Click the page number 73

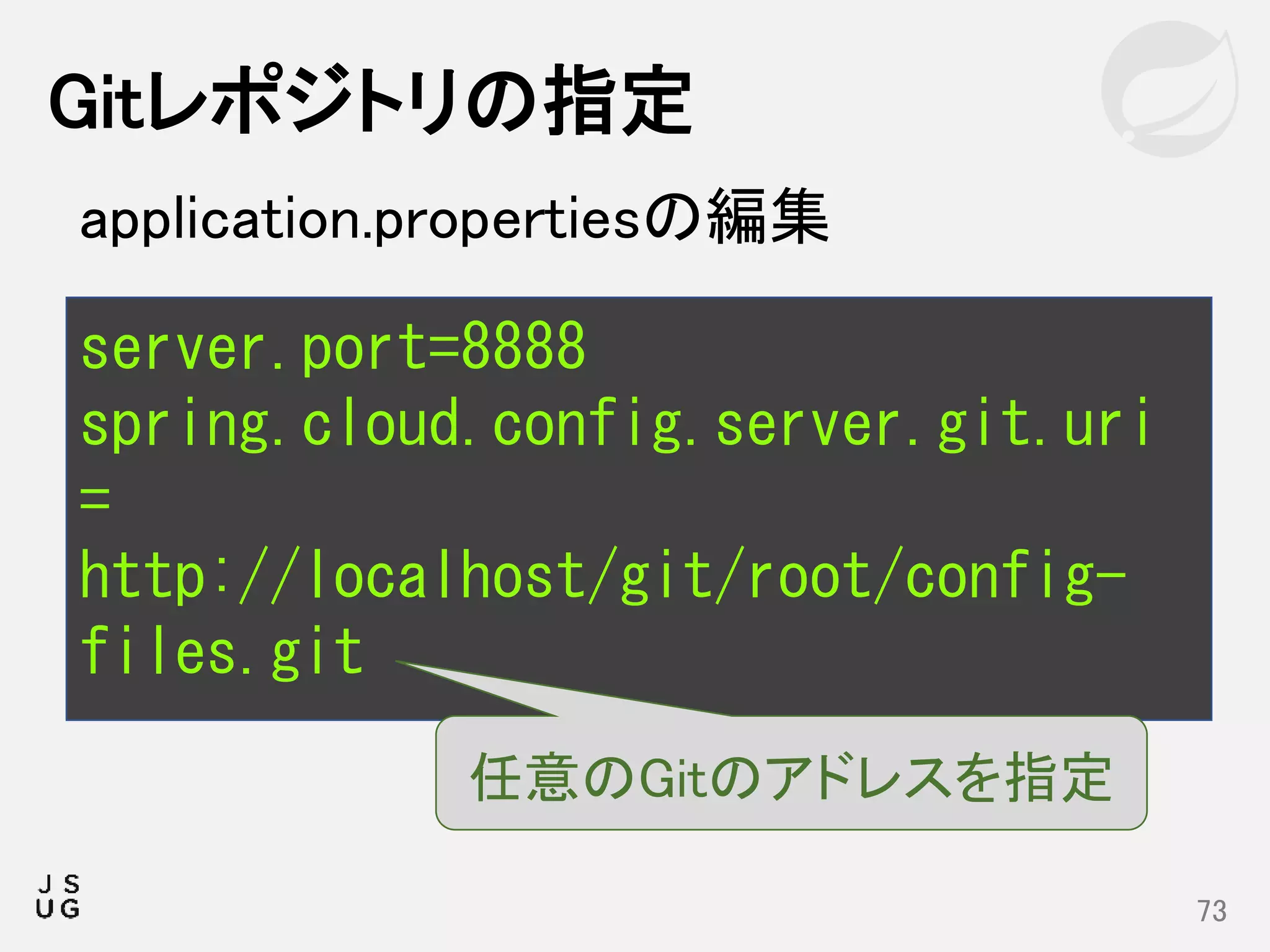click(x=1212, y=911)
